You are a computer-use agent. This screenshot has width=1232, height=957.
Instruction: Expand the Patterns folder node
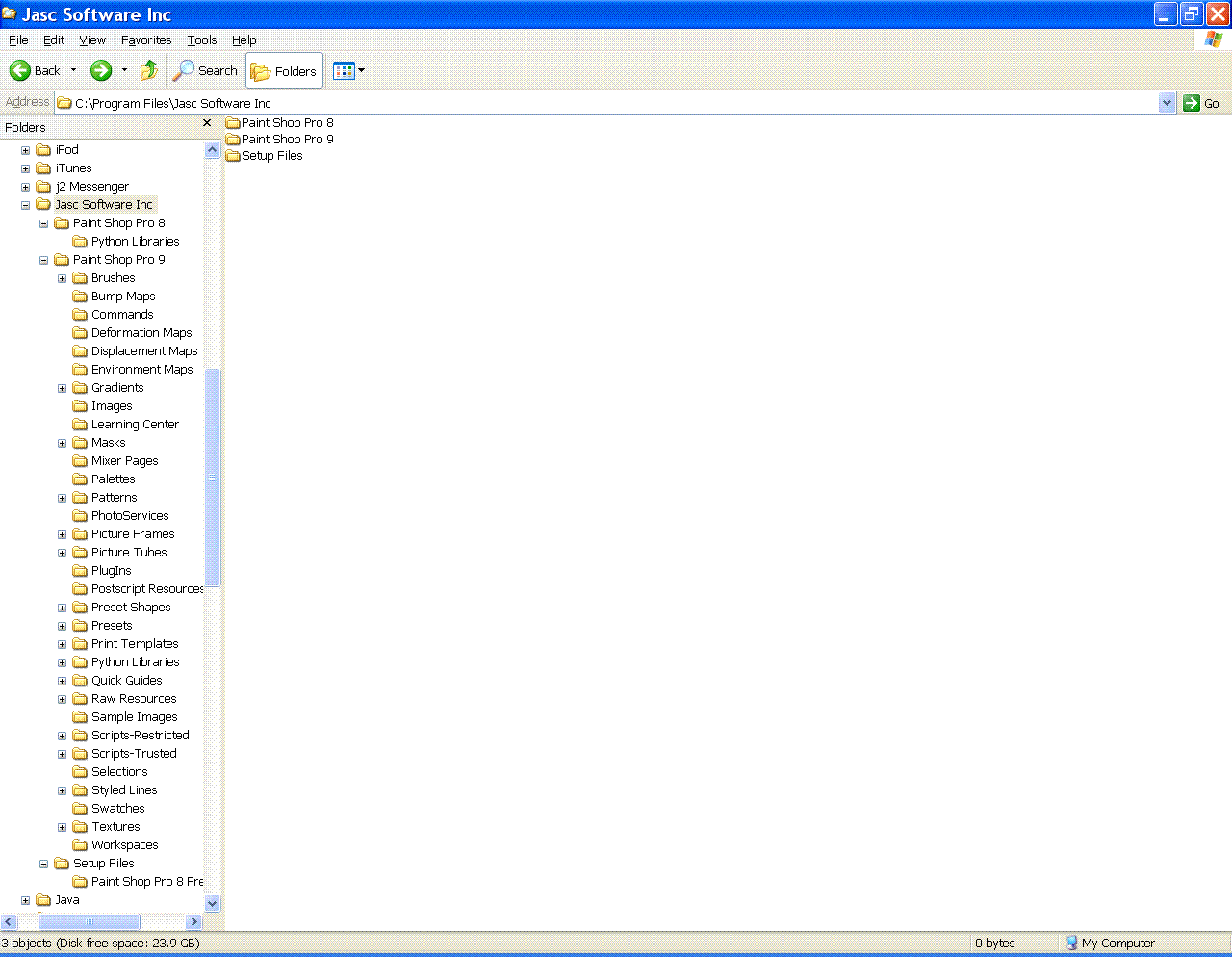63,498
